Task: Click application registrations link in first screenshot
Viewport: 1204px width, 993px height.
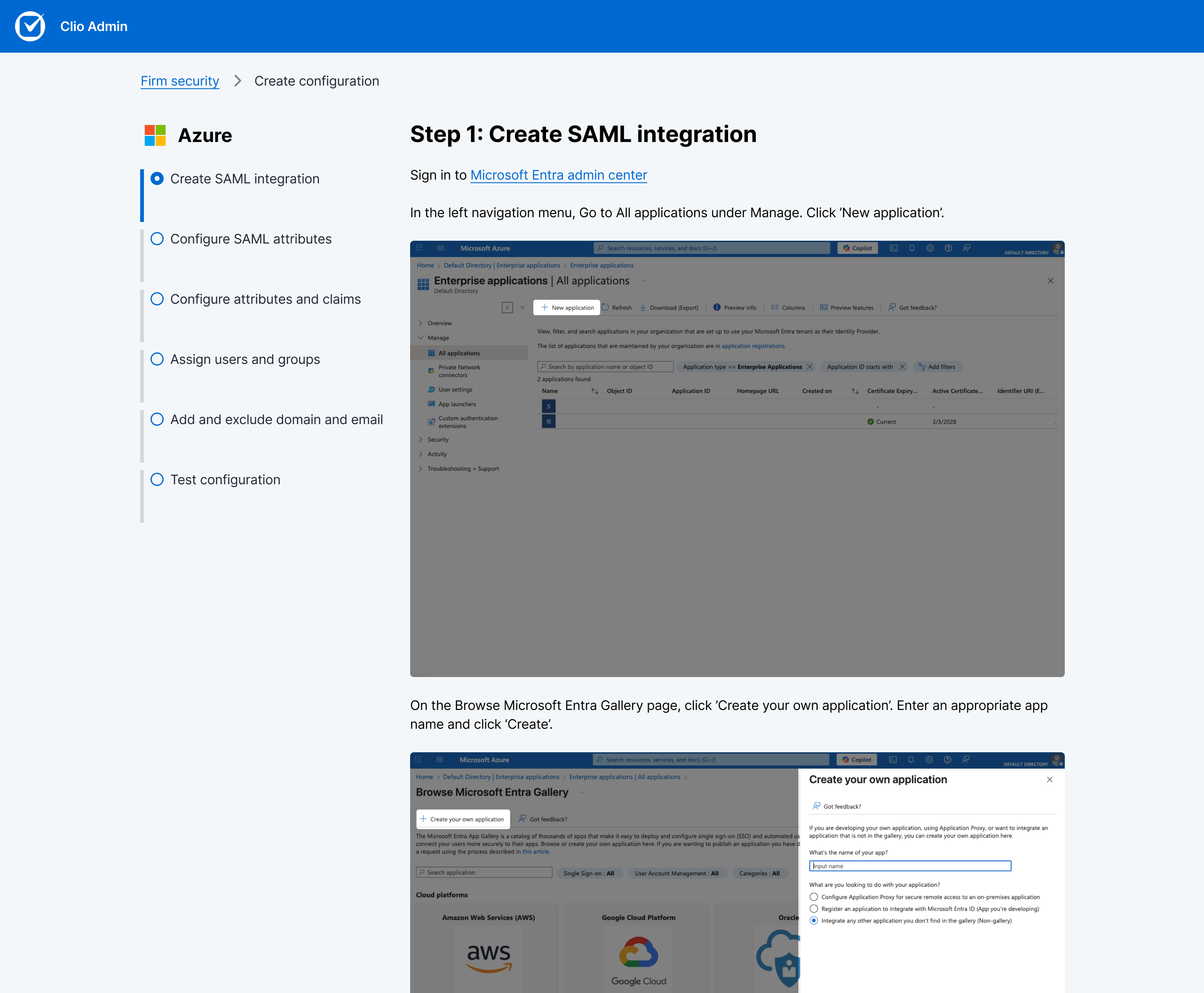Action: tap(753, 346)
